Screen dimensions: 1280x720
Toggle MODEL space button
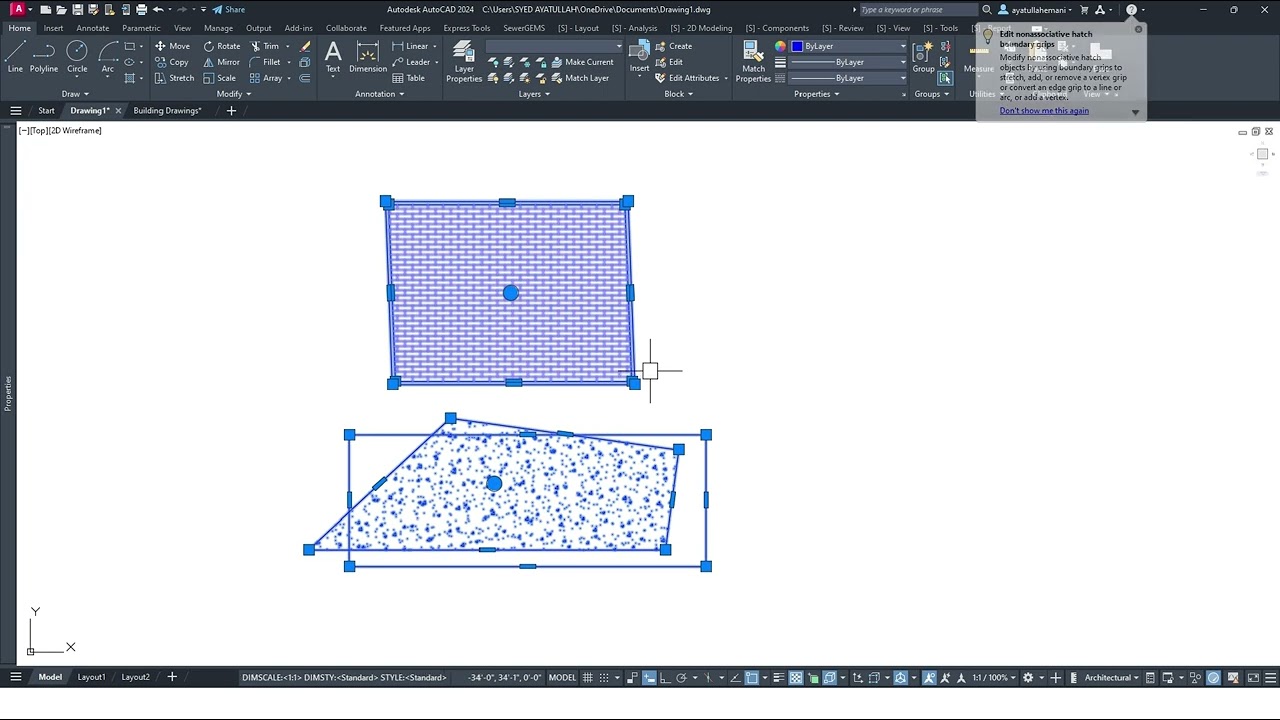(562, 677)
